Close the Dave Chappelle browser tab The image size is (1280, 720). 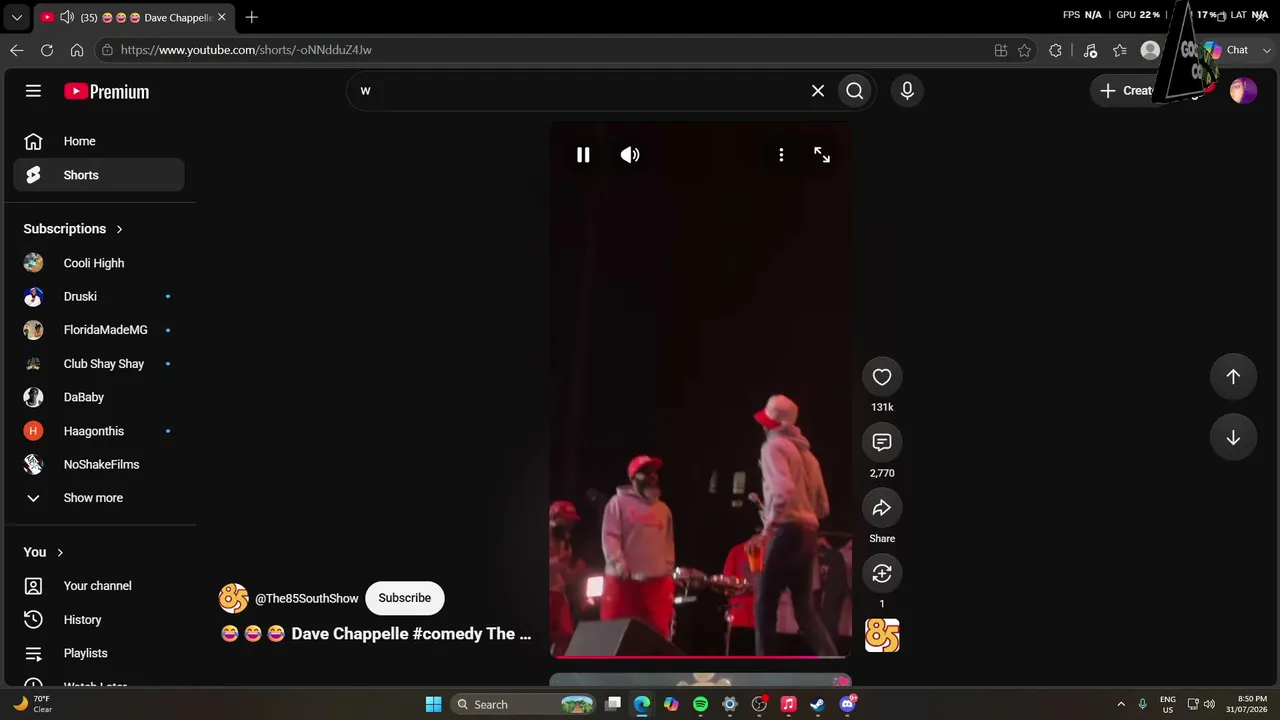click(x=221, y=17)
